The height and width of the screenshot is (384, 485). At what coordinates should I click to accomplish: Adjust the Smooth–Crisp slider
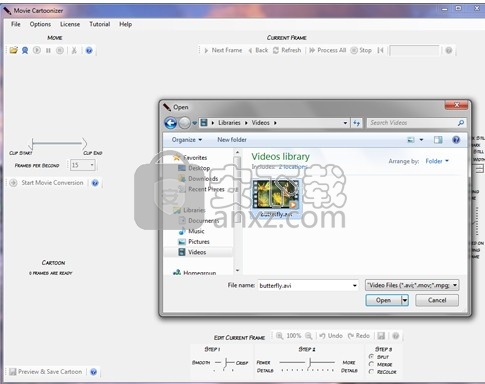pos(225,363)
